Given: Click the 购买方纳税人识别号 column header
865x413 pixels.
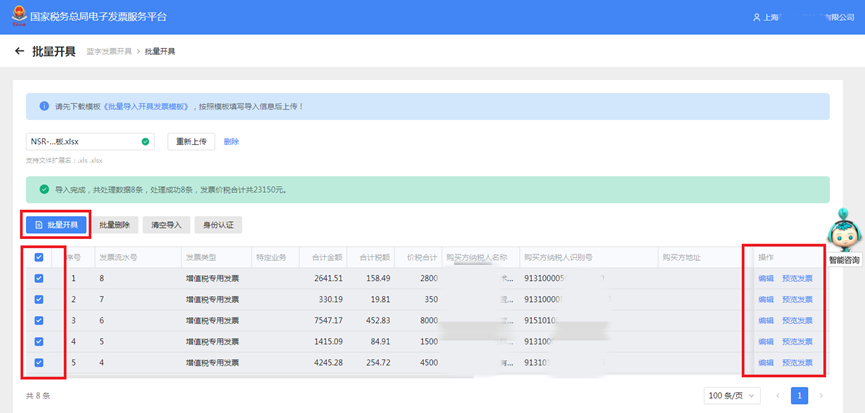Looking at the screenshot, I should coord(558,258).
